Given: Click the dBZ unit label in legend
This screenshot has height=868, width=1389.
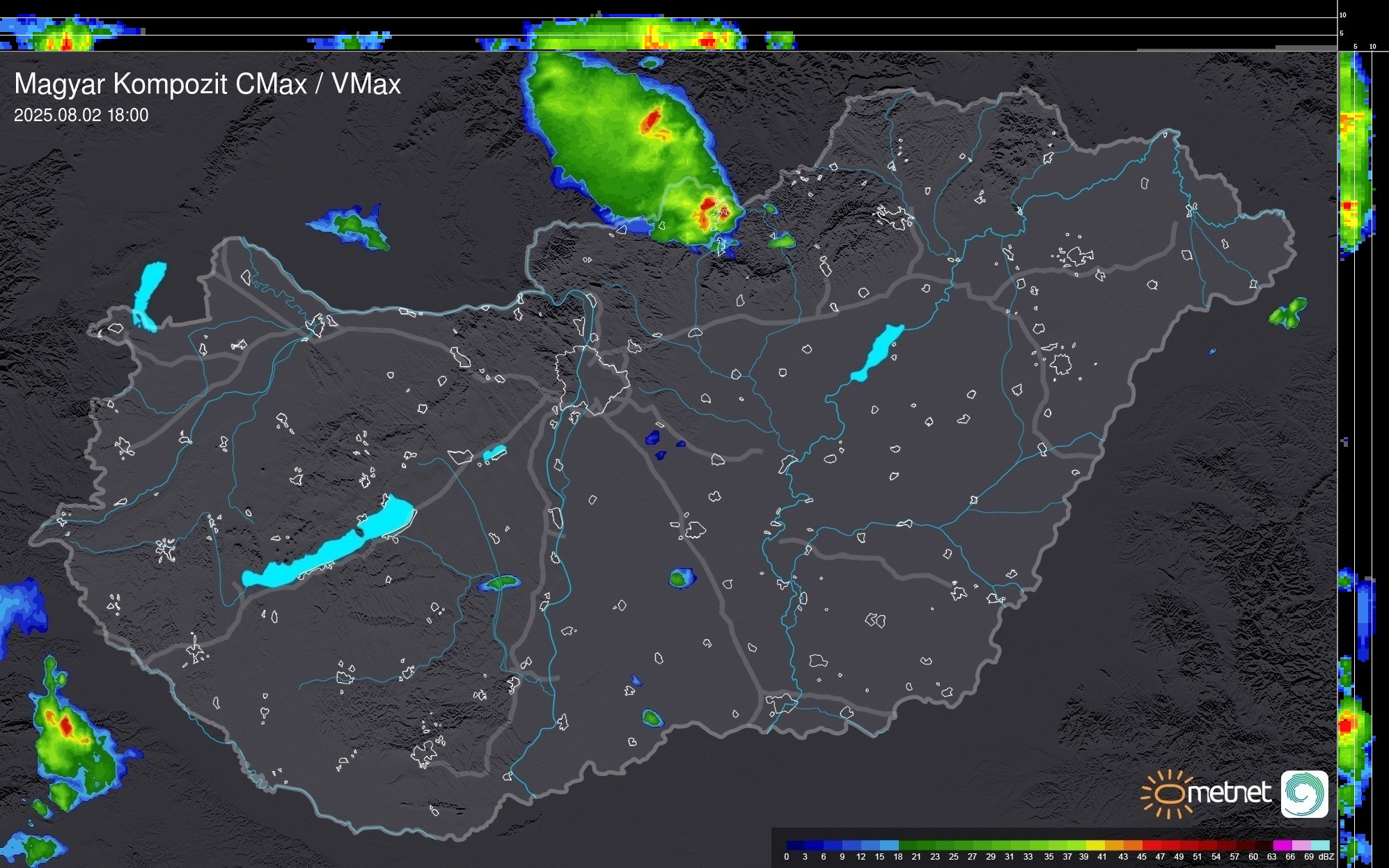Looking at the screenshot, I should tap(1326, 857).
